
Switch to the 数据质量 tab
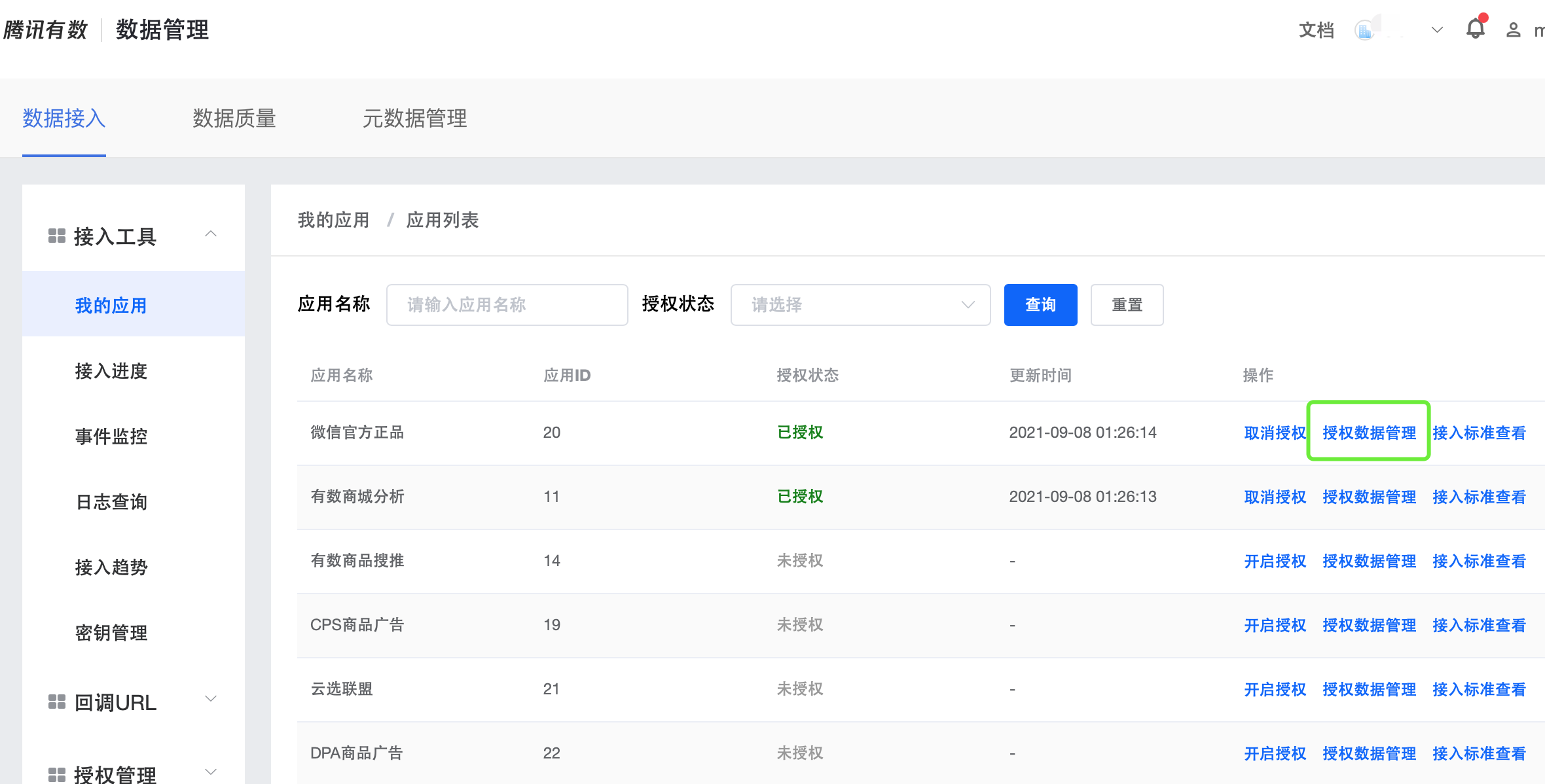coord(234,118)
